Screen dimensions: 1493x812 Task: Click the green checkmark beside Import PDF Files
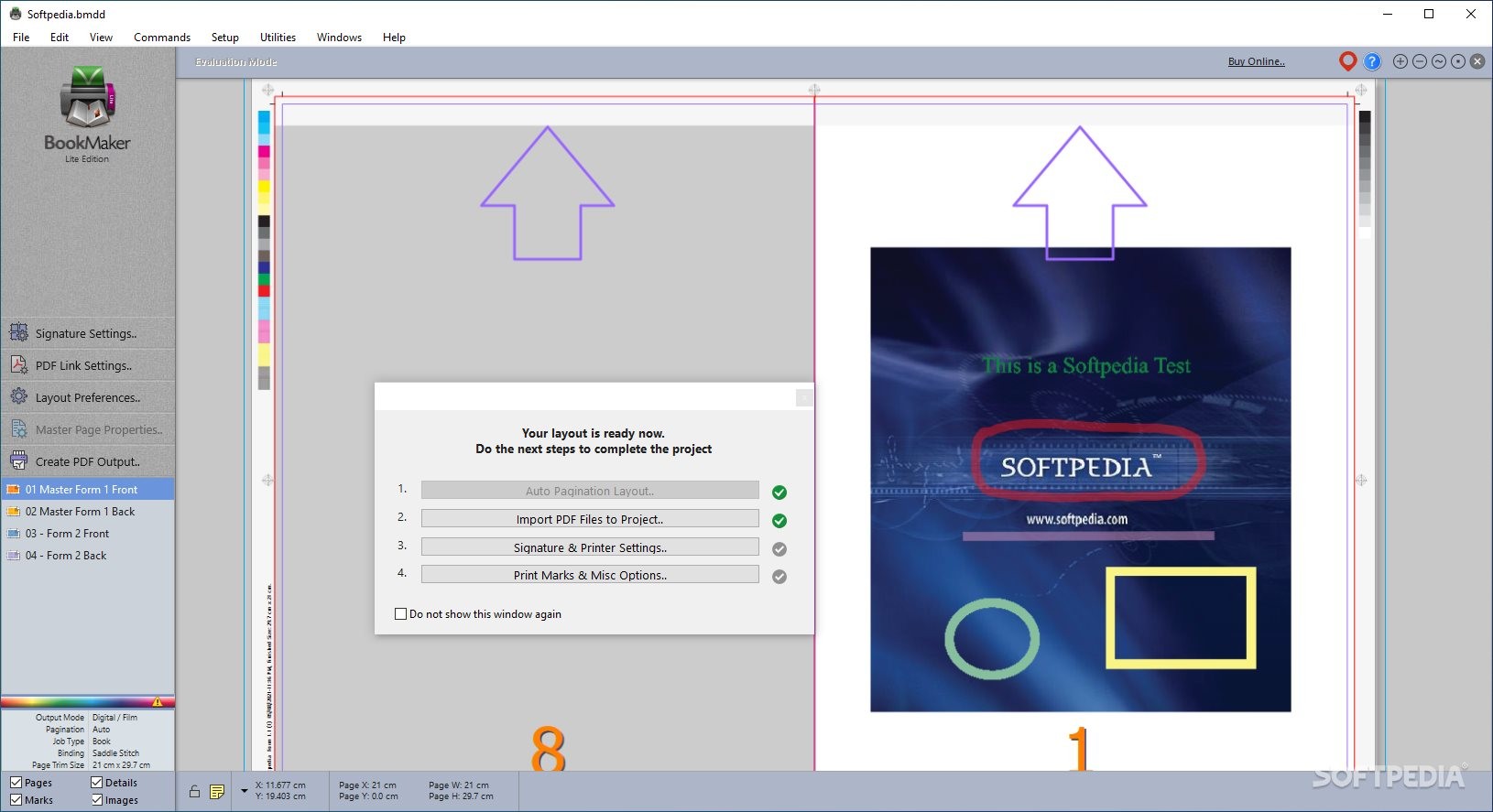(779, 521)
